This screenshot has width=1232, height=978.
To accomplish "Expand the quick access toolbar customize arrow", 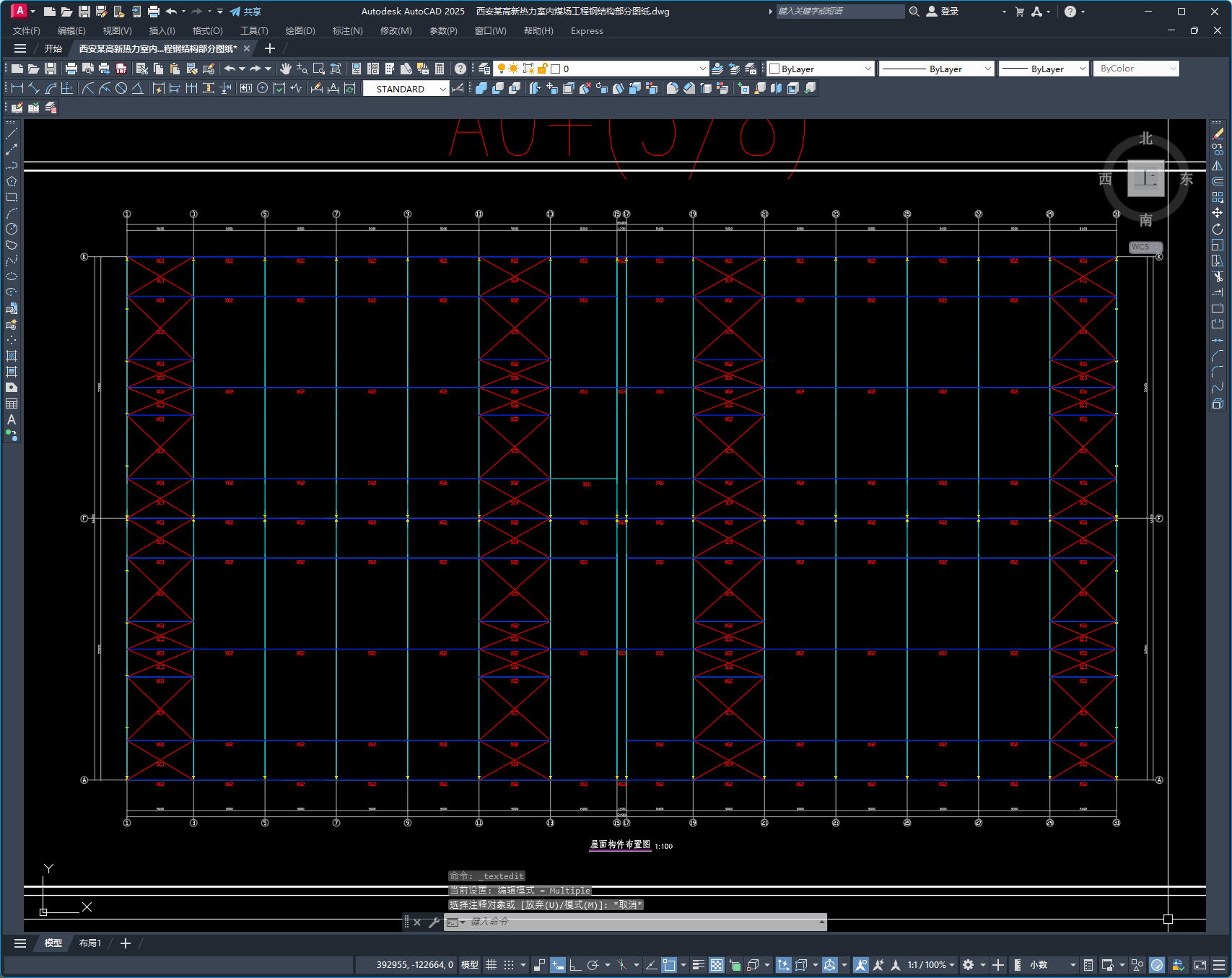I will (220, 12).
